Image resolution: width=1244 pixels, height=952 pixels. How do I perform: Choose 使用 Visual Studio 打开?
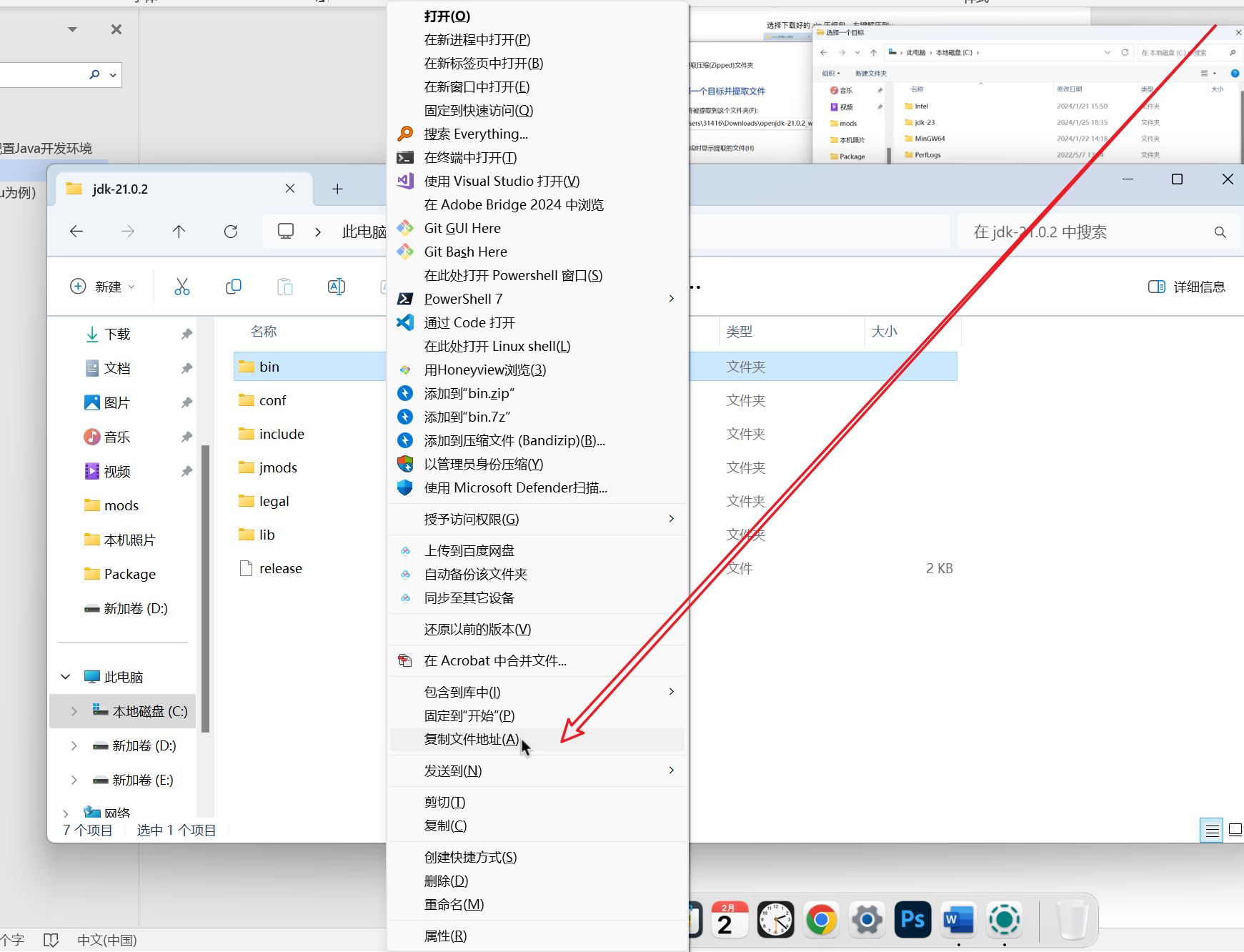point(537,181)
